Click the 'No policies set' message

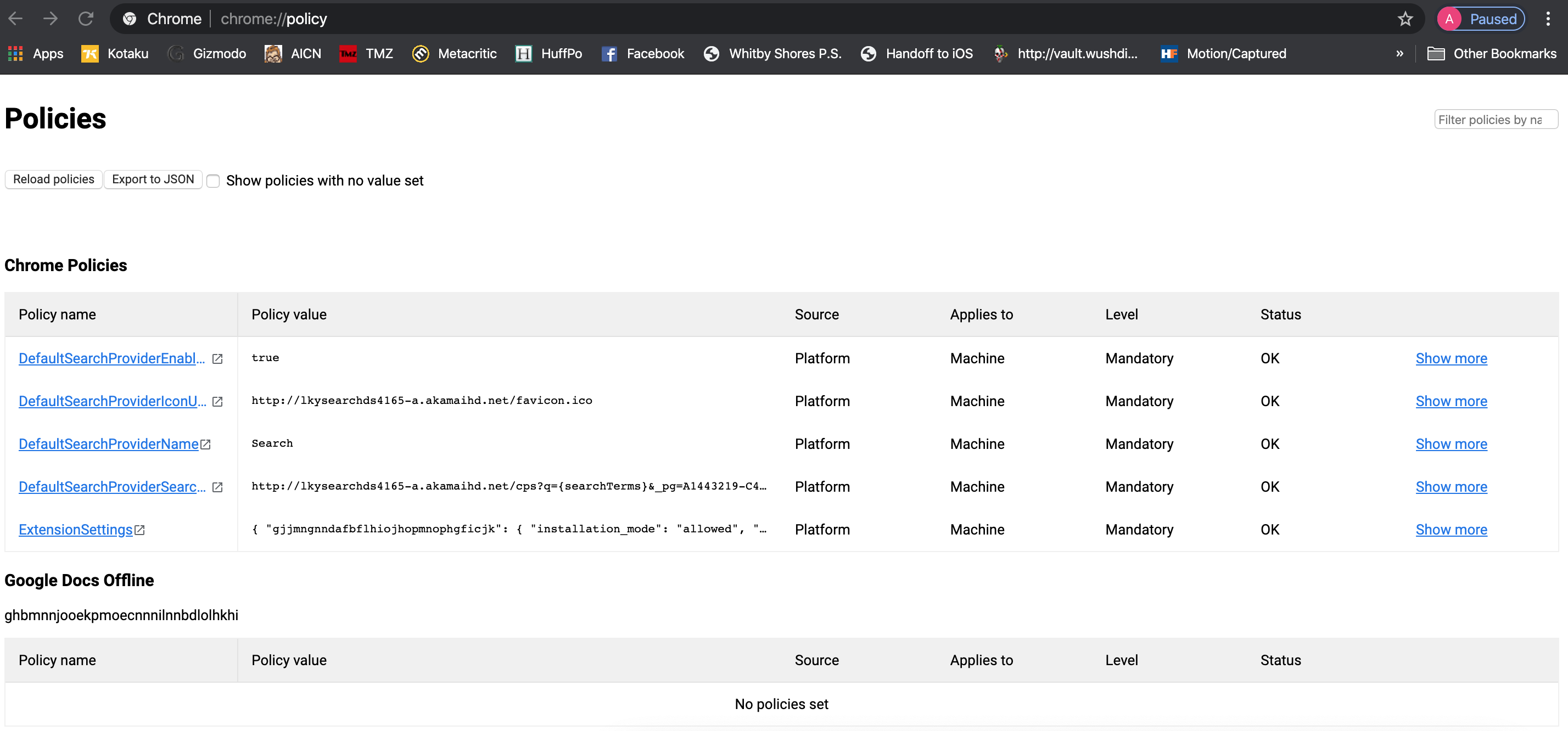coord(781,704)
